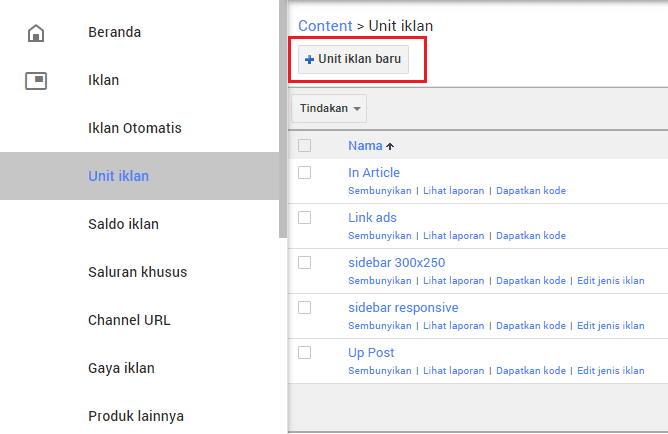The height and width of the screenshot is (434, 668).
Task: Click Edit jenis iklan for sidebar responsive
Action: pos(610,326)
